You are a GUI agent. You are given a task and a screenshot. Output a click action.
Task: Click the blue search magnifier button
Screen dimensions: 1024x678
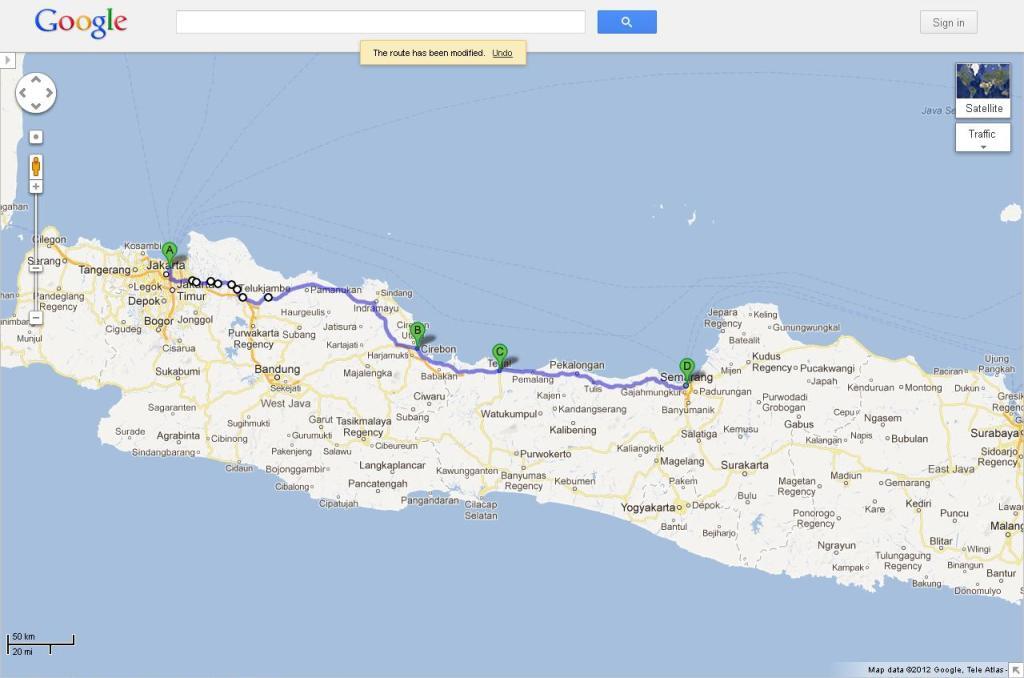tap(627, 22)
